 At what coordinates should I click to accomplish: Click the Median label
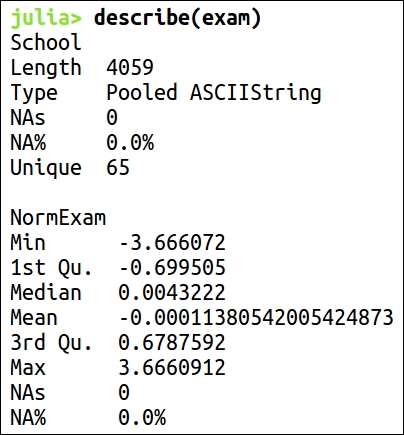(46, 292)
